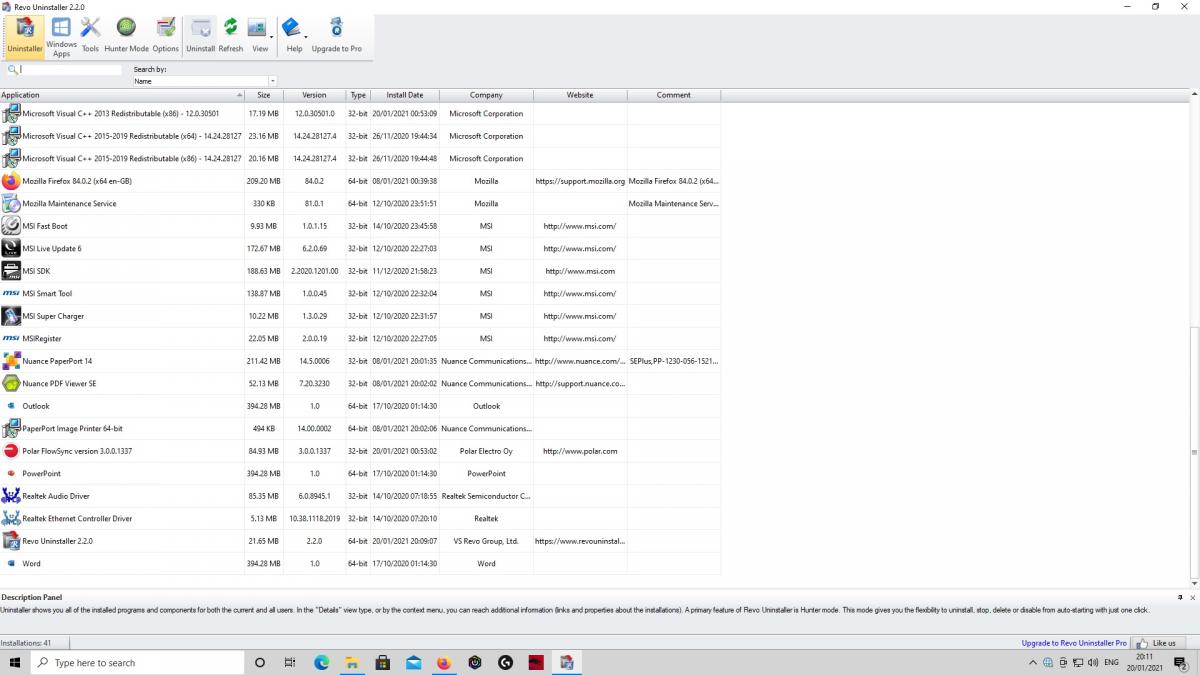Open the Uninstaller tab in the toolbar
This screenshot has height=675, width=1200.
[24, 35]
